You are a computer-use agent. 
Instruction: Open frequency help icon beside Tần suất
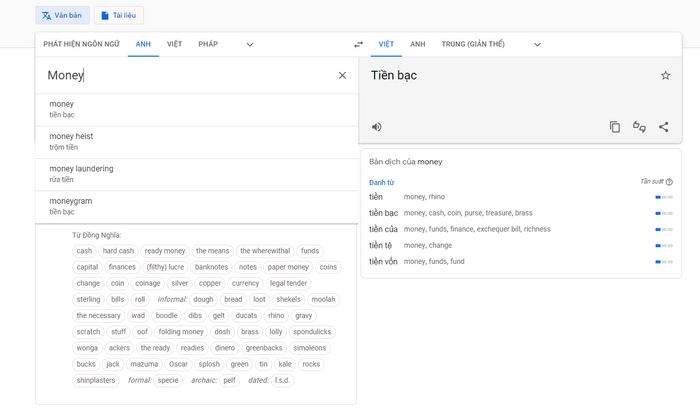click(669, 182)
